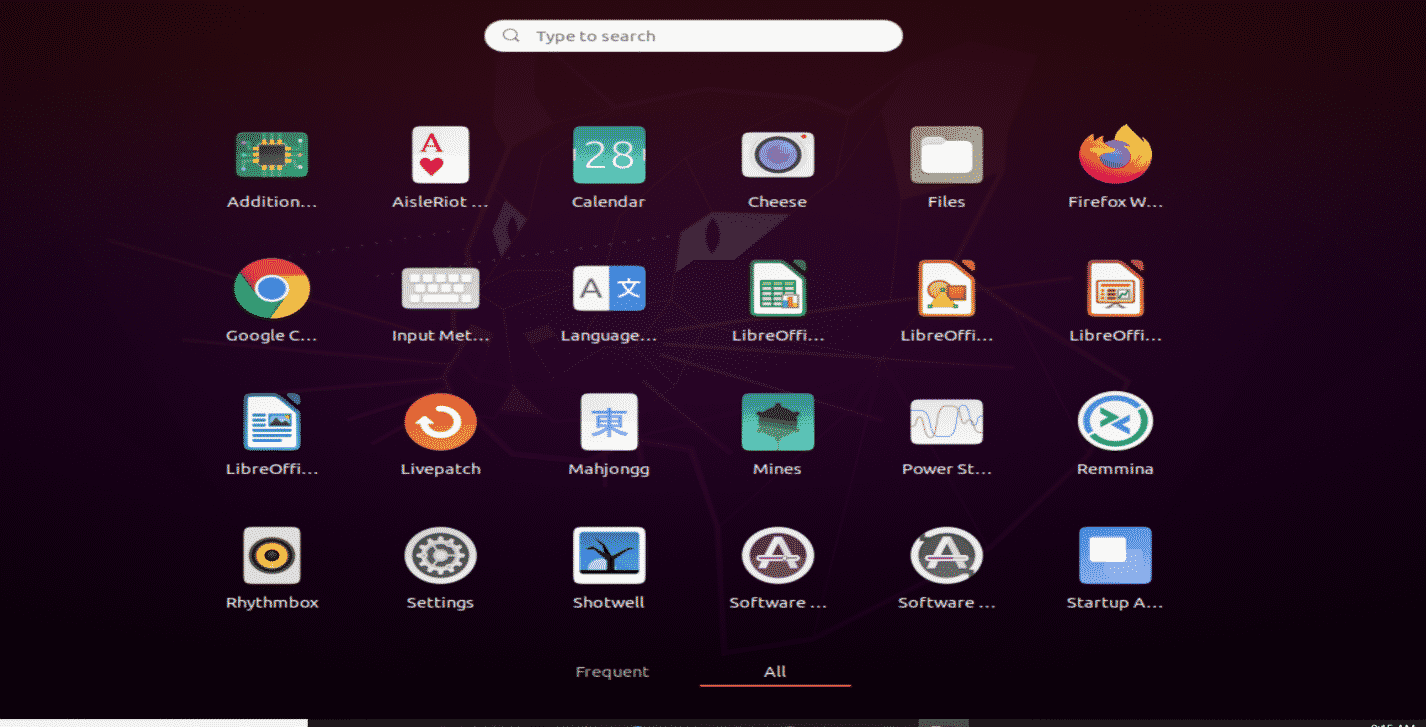Open the Additional Drivers chip icon
This screenshot has height=727, width=1426.
271,155
